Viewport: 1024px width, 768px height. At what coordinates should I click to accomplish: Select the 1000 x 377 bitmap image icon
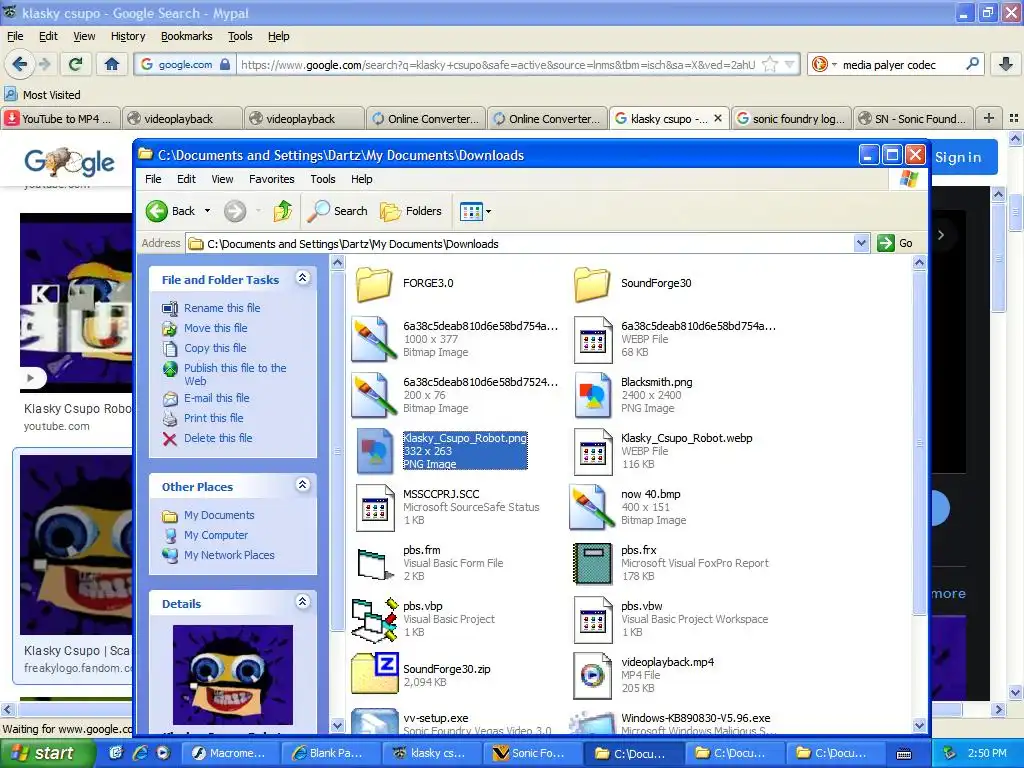click(x=374, y=340)
